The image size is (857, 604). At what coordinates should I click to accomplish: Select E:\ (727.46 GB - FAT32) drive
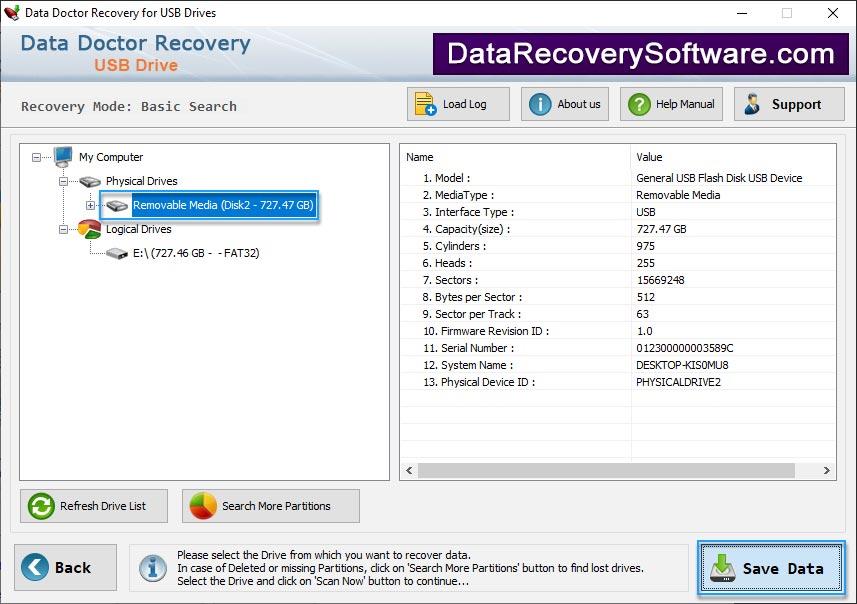(x=196, y=254)
